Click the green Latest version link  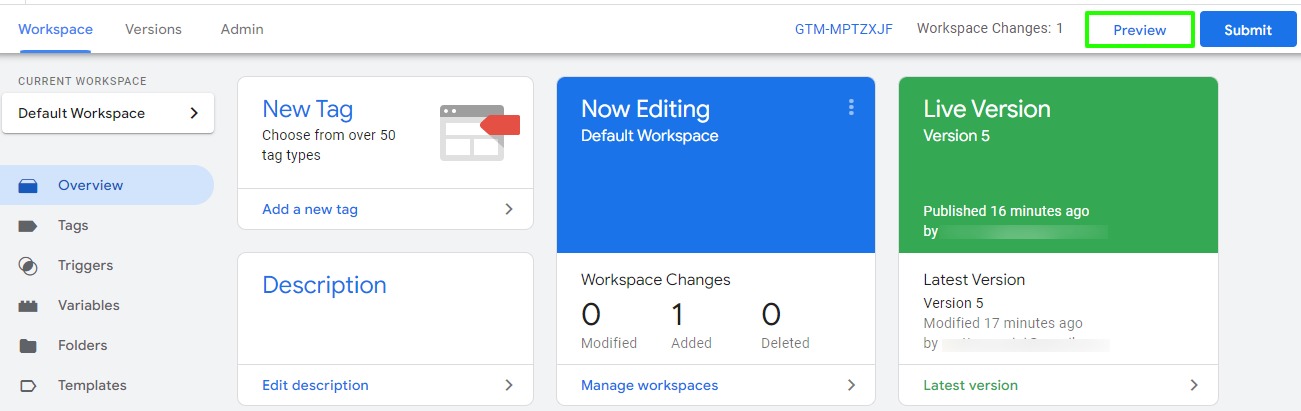pyautogui.click(x=970, y=385)
